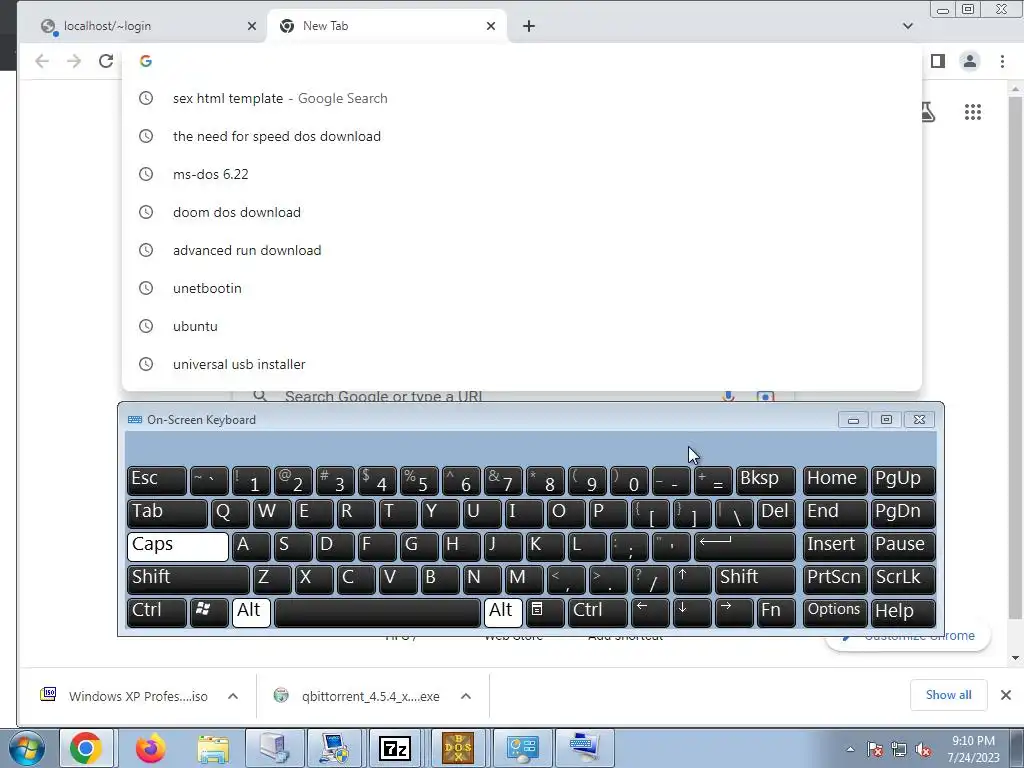Expand options for Windows XP Profes...iso download
This screenshot has width=1024, height=768.
coord(233,696)
